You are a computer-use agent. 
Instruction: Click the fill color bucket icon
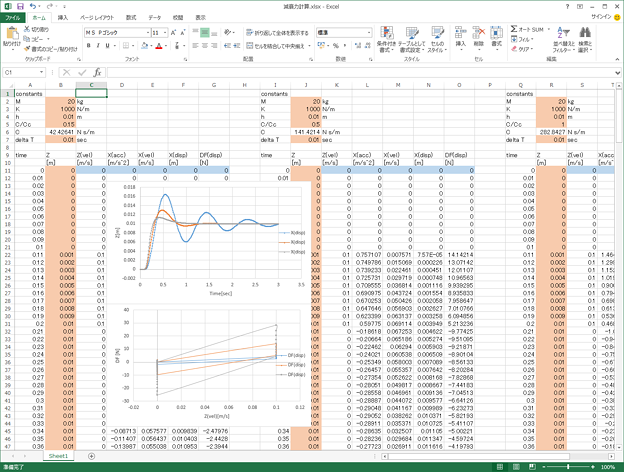click(x=144, y=46)
